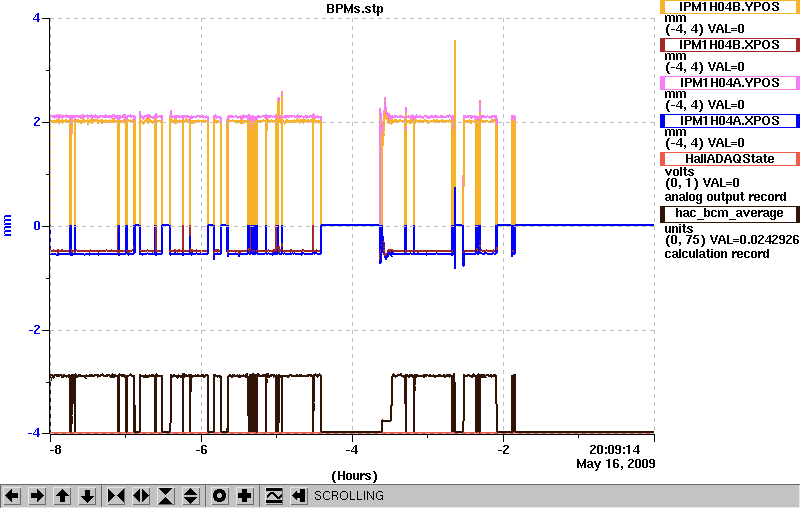This screenshot has height=508, width=800.
Task: Click the -6 tick label on the hours axis
Action: [201, 450]
